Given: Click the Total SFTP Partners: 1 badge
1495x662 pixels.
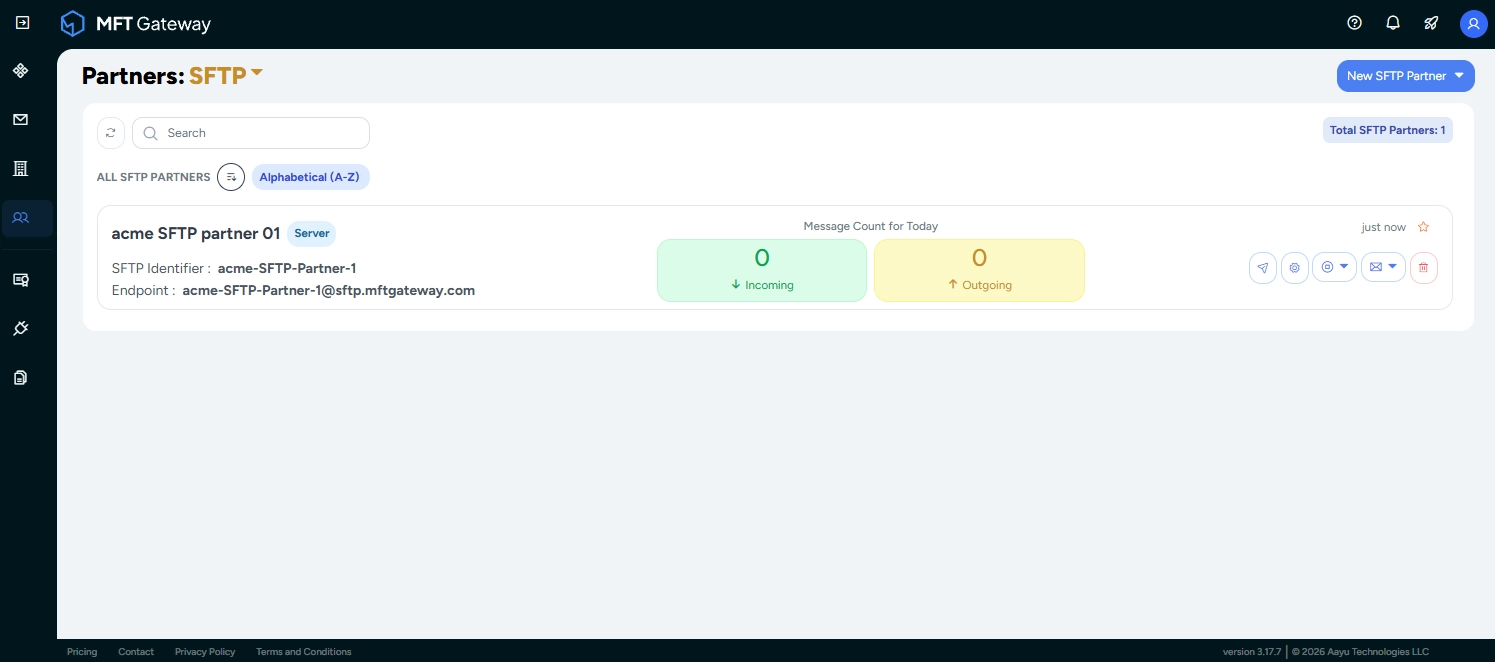Looking at the screenshot, I should [x=1388, y=130].
